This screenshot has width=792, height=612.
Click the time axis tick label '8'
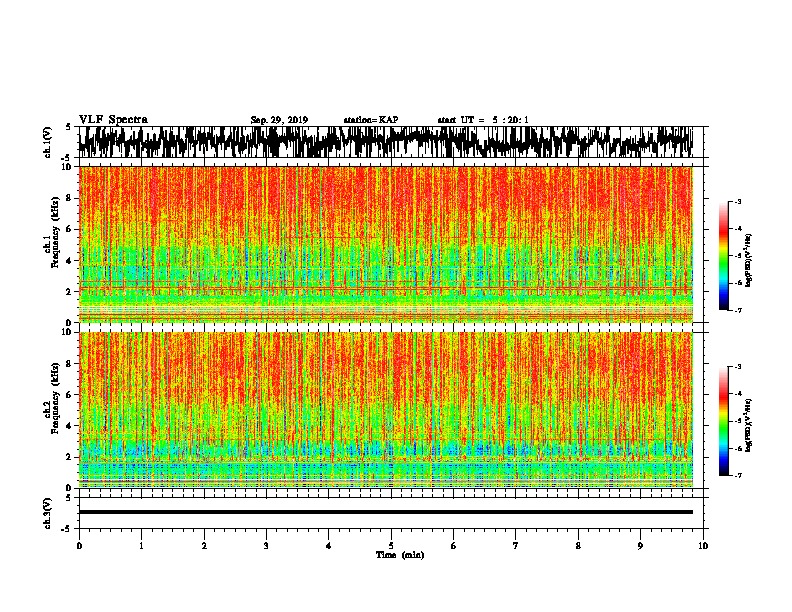tap(578, 546)
